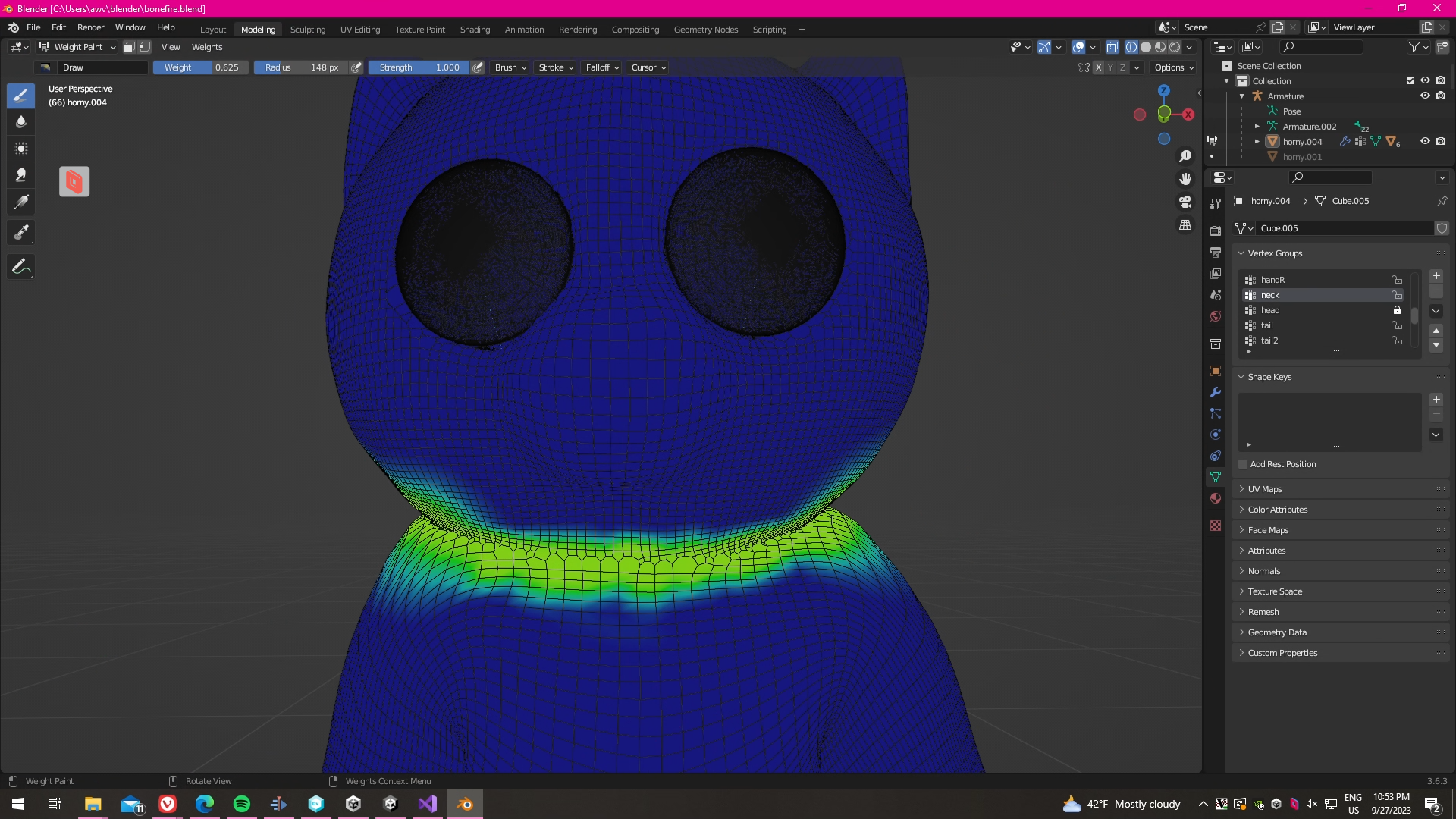Adjust the brush Weight slider
The height and width of the screenshot is (819, 1456).
pyautogui.click(x=201, y=67)
